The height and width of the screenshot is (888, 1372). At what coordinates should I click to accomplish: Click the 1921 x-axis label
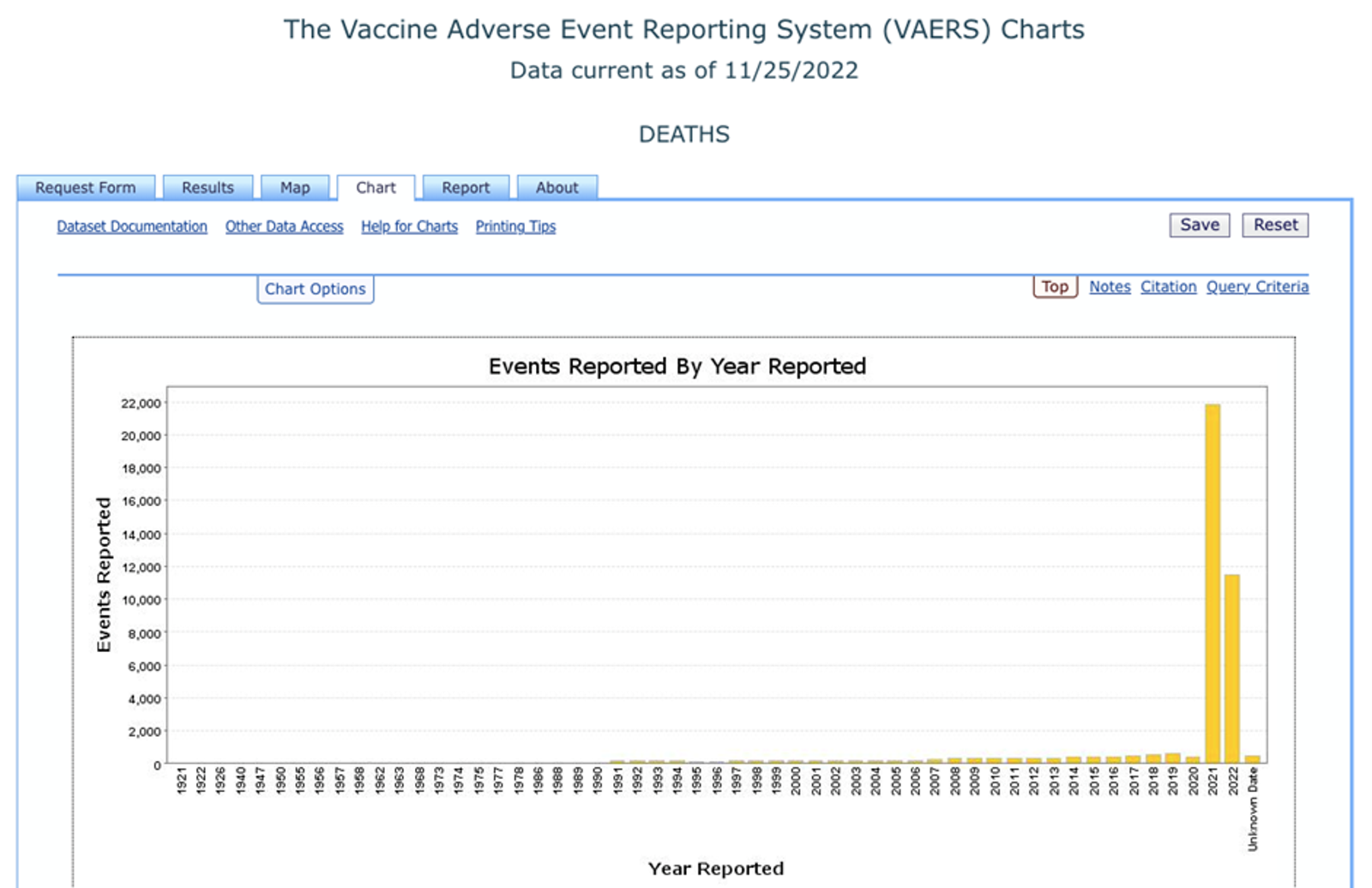(181, 781)
